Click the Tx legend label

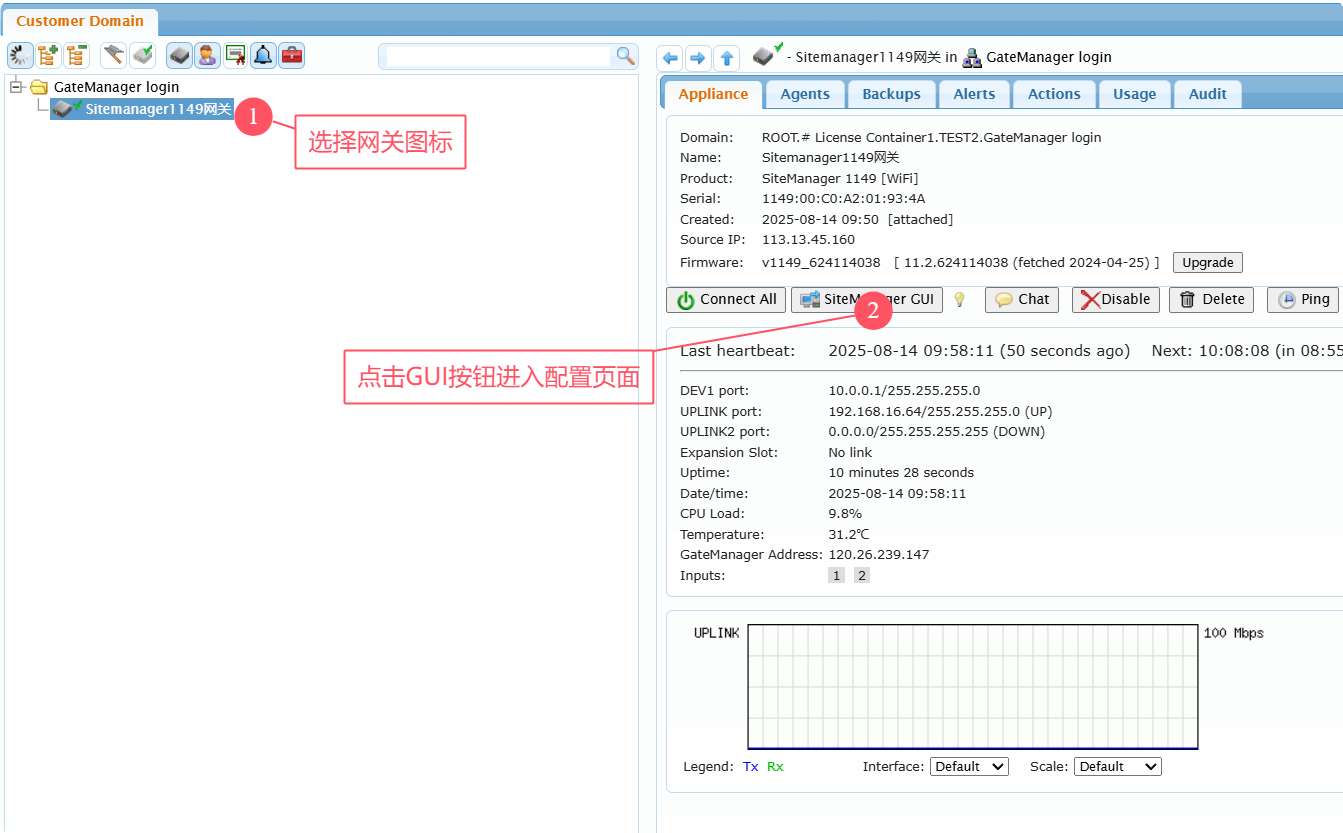pyautogui.click(x=750, y=766)
